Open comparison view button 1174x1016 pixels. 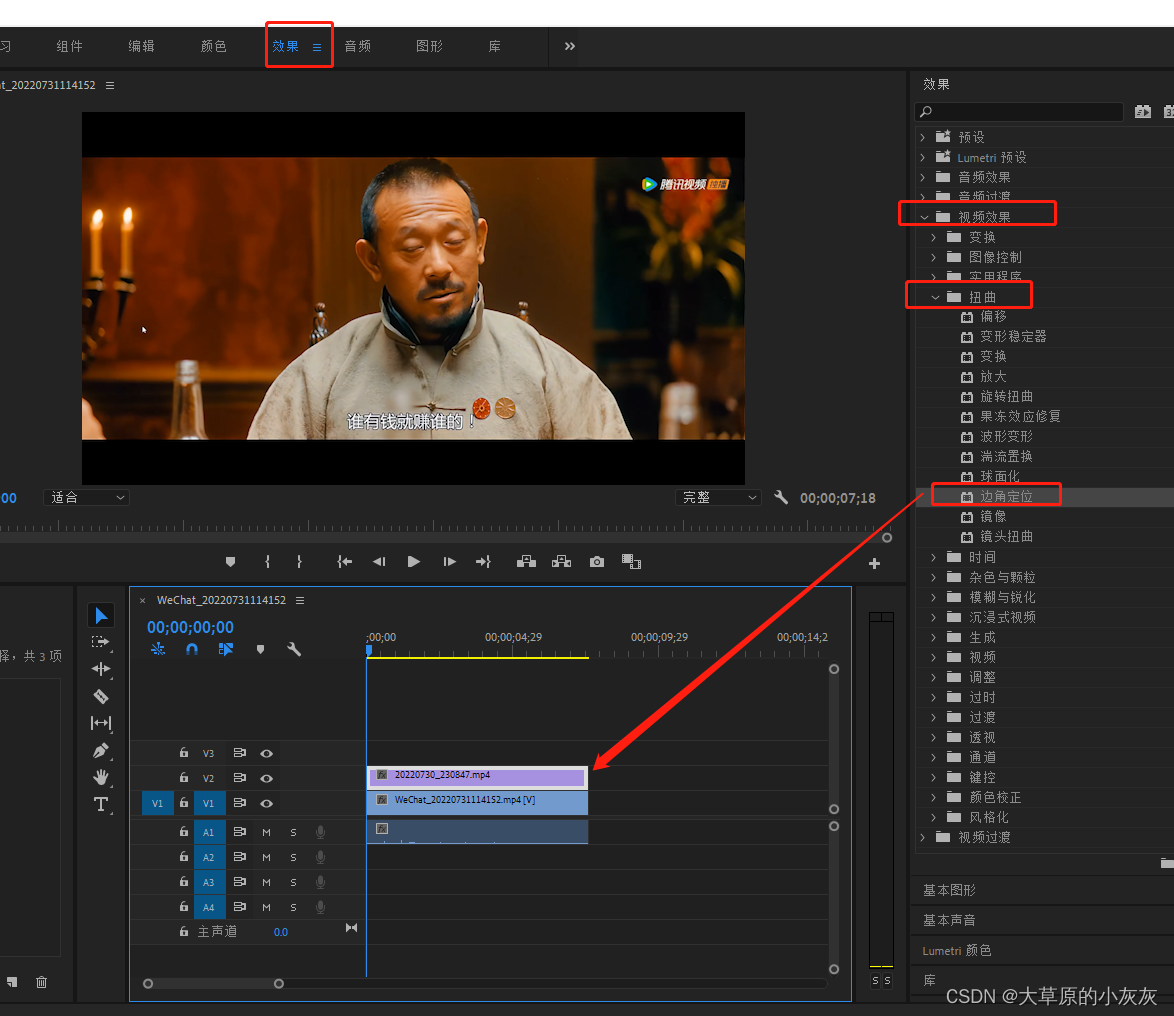coord(631,562)
